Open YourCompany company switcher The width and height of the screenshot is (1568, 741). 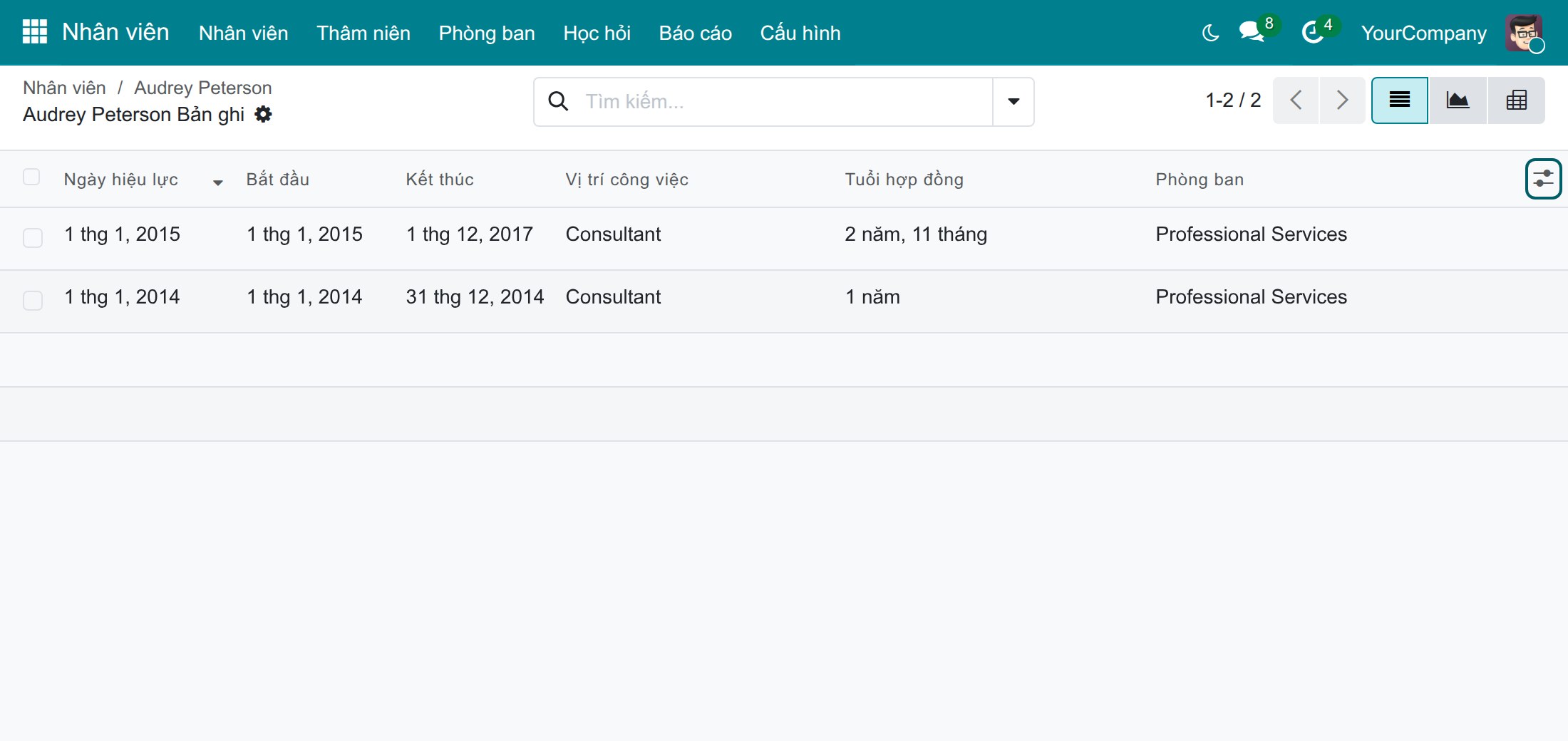coord(1423,33)
